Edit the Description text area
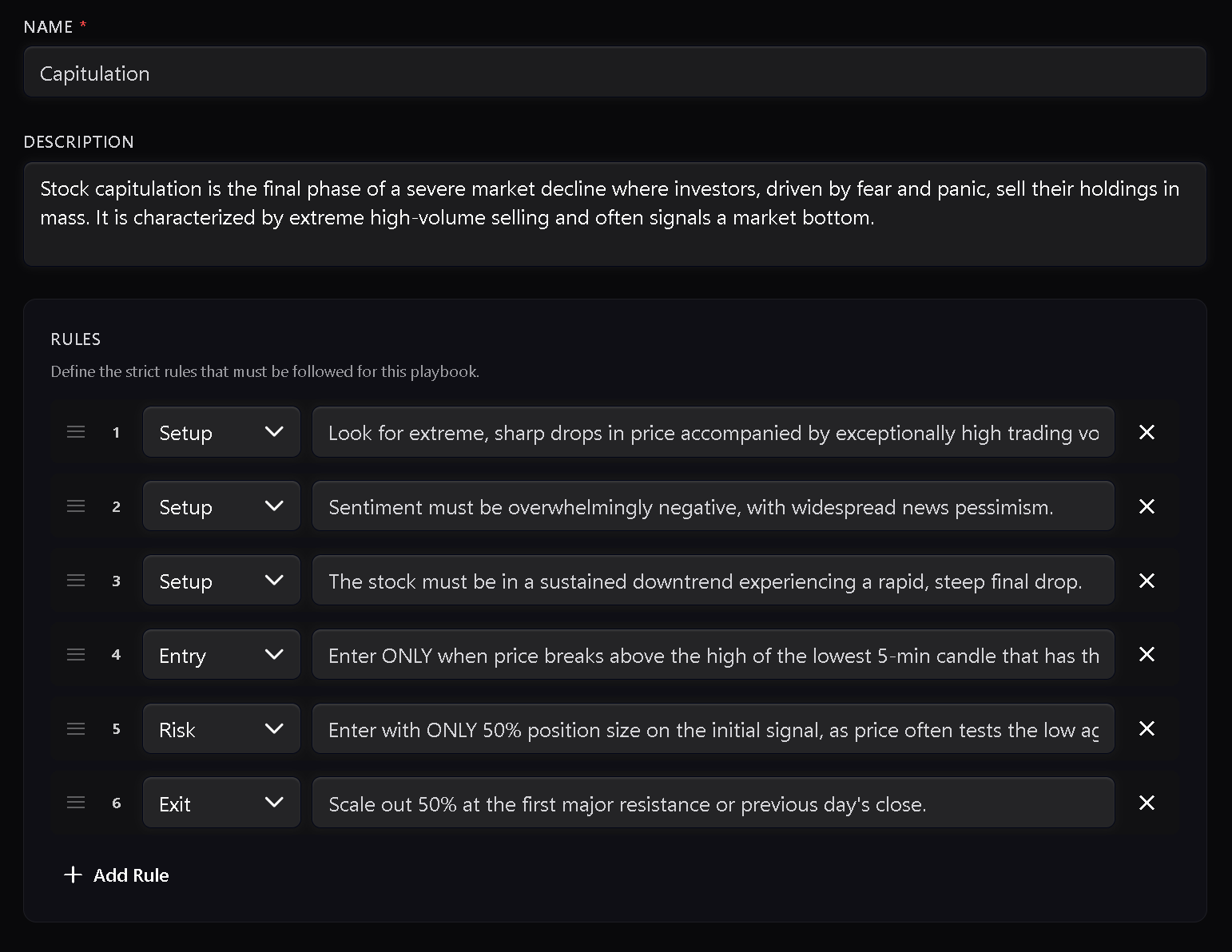Viewport: 1232px width, 952px height. click(x=614, y=213)
